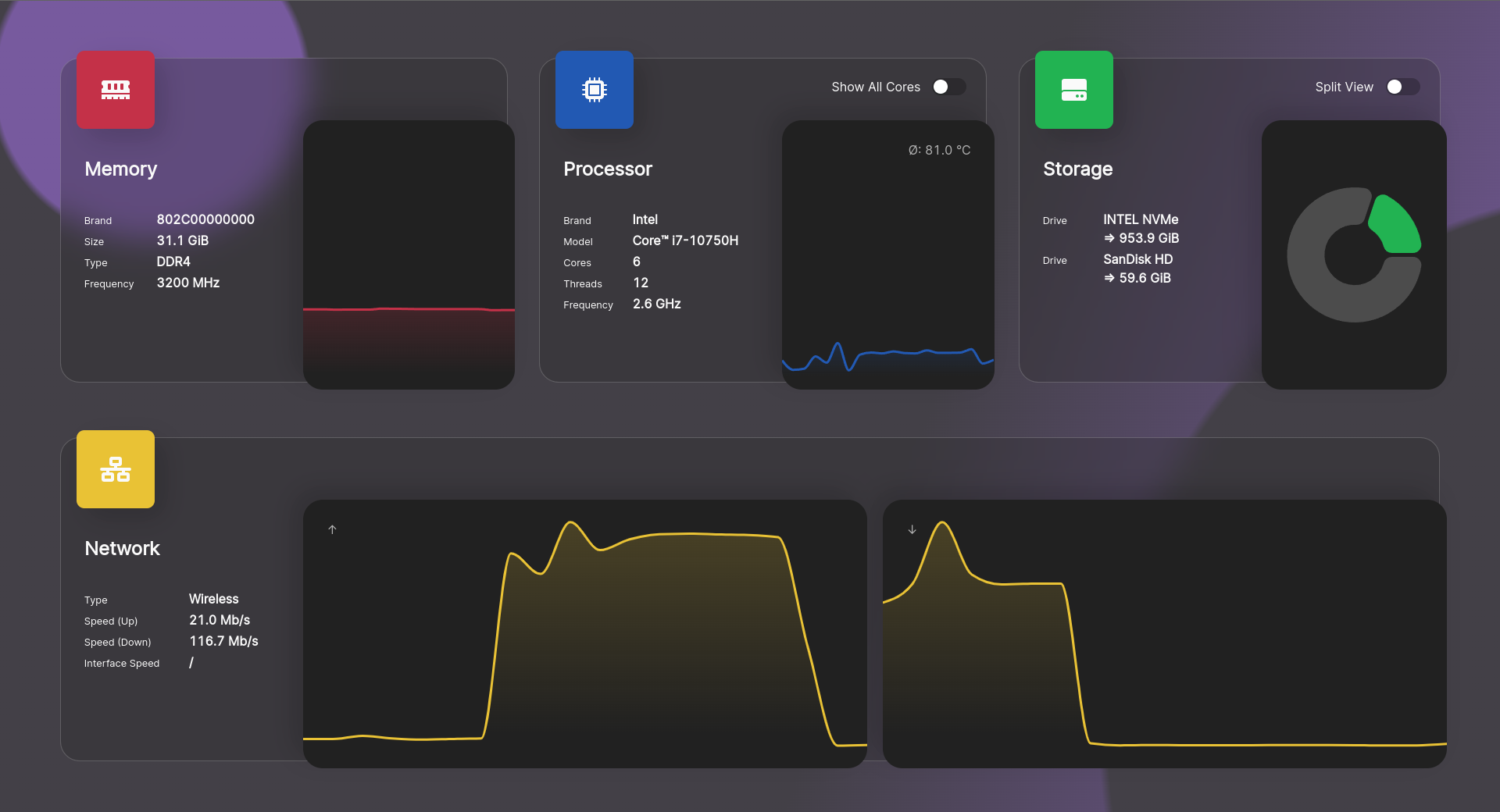The image size is (1500, 812).
Task: Click the blue Processor chip icon
Action: [x=595, y=90]
